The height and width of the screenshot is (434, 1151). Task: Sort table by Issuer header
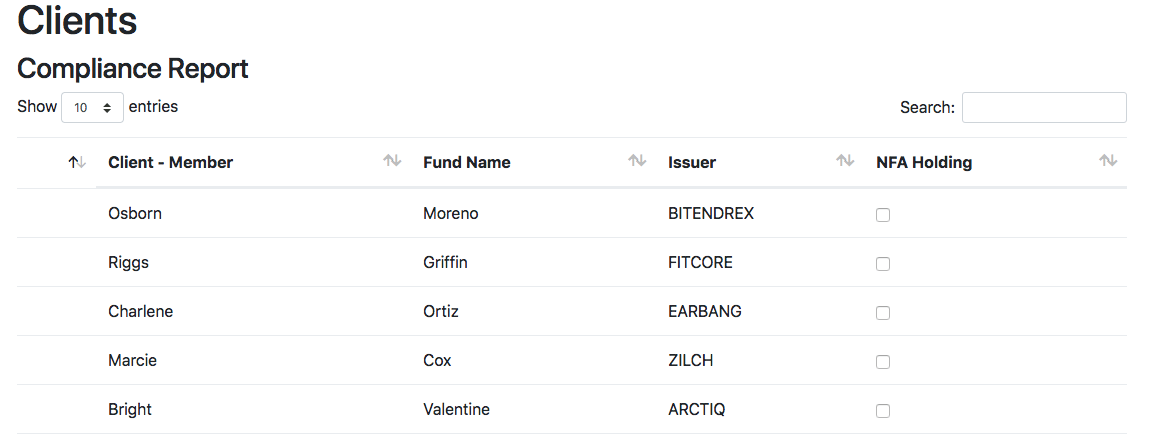691,162
